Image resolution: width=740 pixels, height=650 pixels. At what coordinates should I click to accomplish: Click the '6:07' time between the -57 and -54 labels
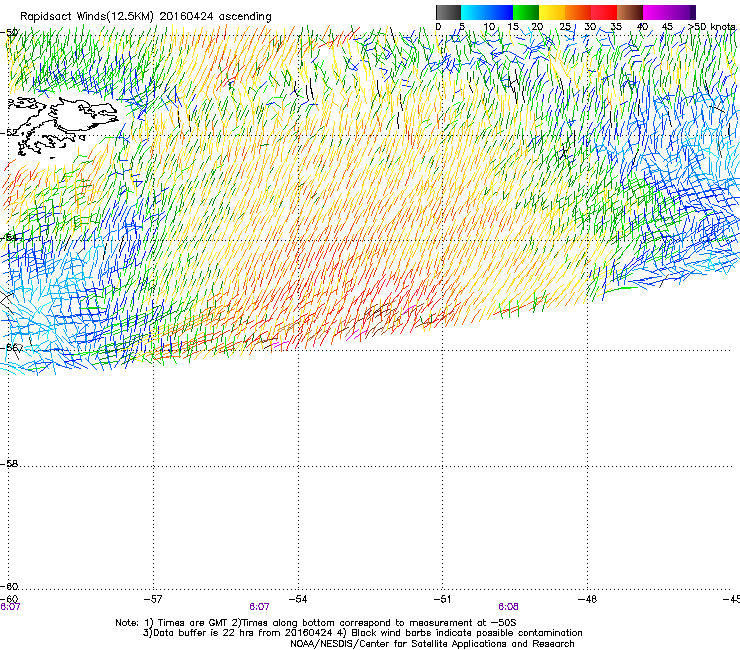pos(260,607)
